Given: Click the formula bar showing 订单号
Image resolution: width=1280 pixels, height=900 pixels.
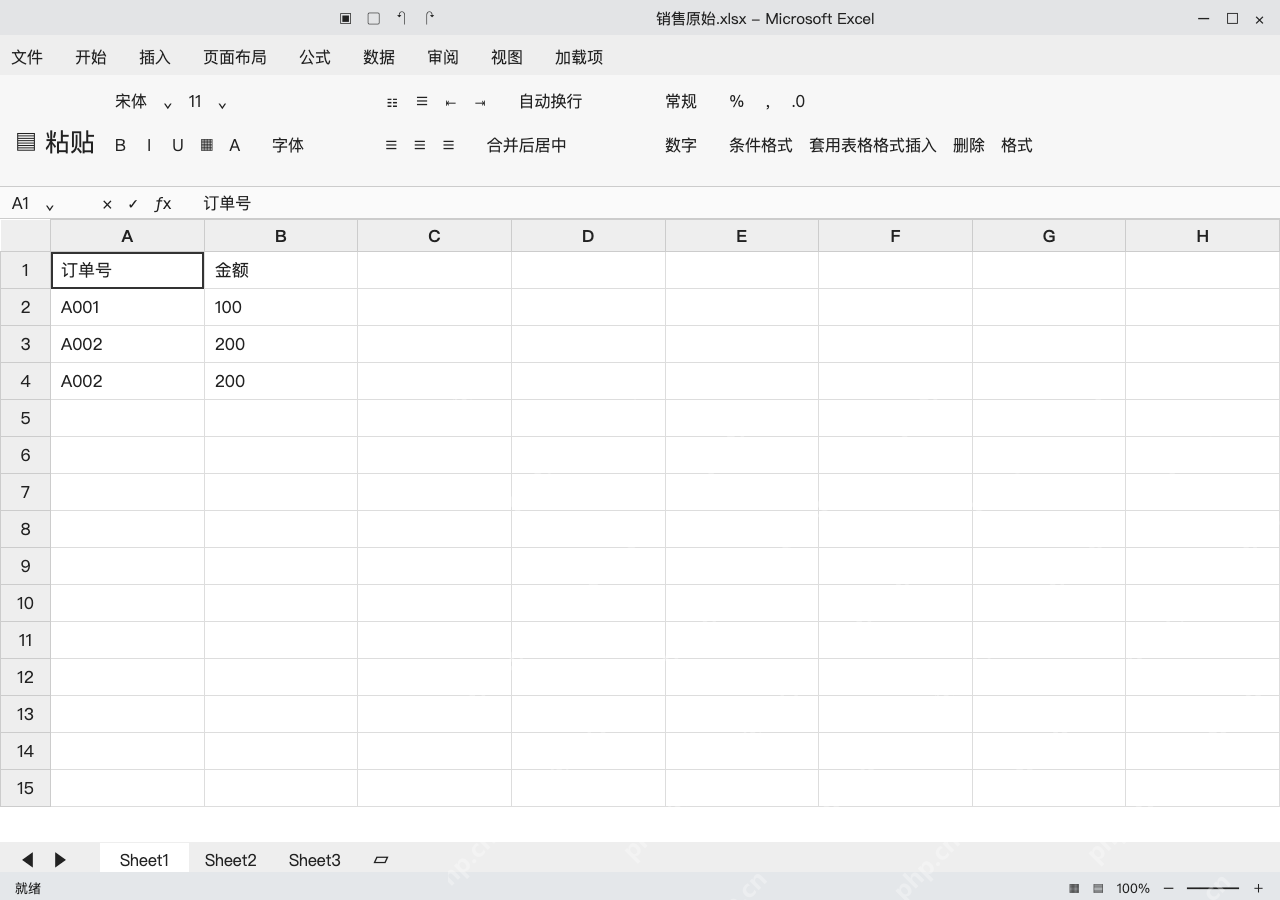Looking at the screenshot, I should pyautogui.click(x=735, y=203).
